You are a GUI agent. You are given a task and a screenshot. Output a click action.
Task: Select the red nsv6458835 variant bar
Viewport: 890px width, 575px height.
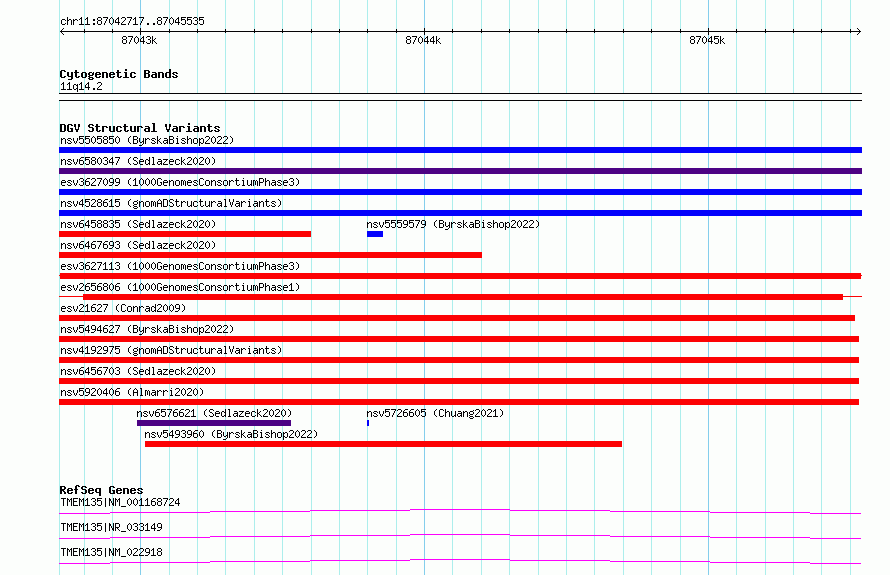coord(185,234)
